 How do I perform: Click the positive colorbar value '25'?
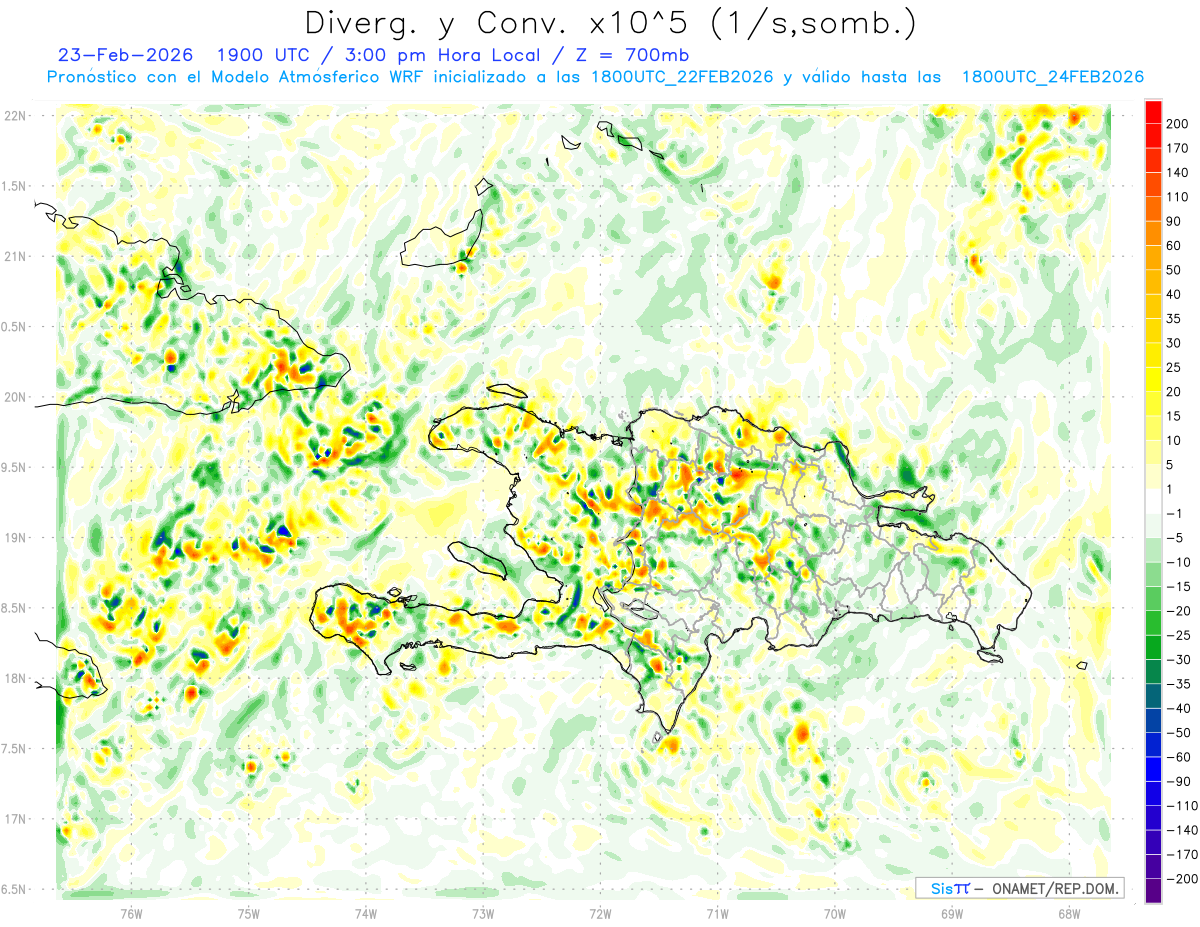tap(1173, 367)
